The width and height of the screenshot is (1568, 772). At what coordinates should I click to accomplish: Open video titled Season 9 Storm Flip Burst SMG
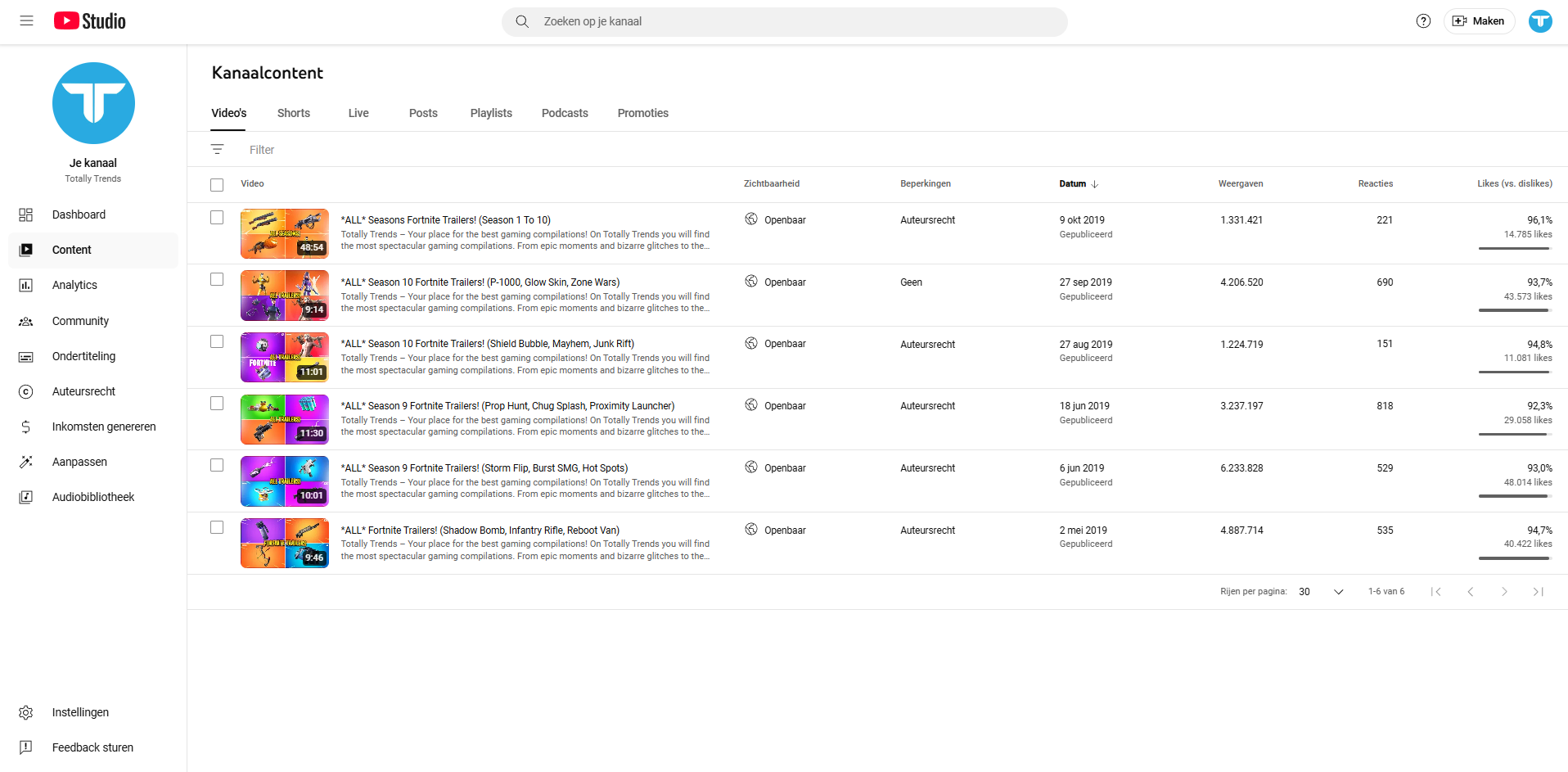coord(484,468)
